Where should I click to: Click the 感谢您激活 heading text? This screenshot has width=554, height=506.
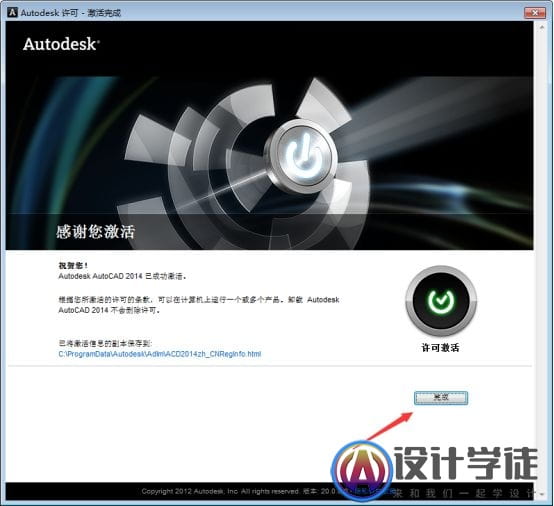pos(95,232)
